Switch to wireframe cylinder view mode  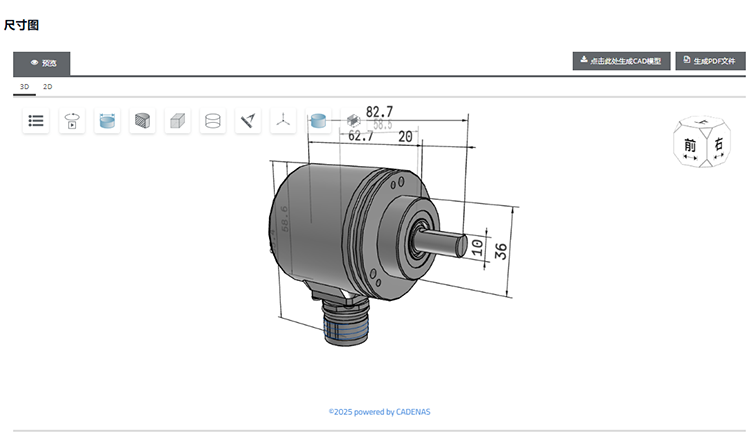pyautogui.click(x=212, y=121)
